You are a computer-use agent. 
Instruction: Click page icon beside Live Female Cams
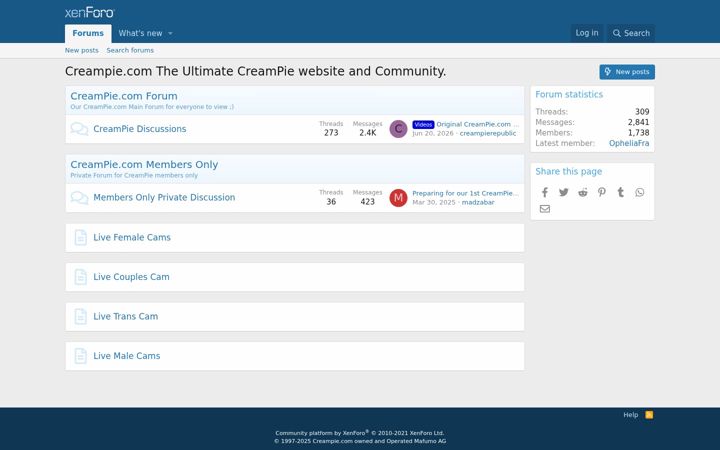[x=80, y=237]
